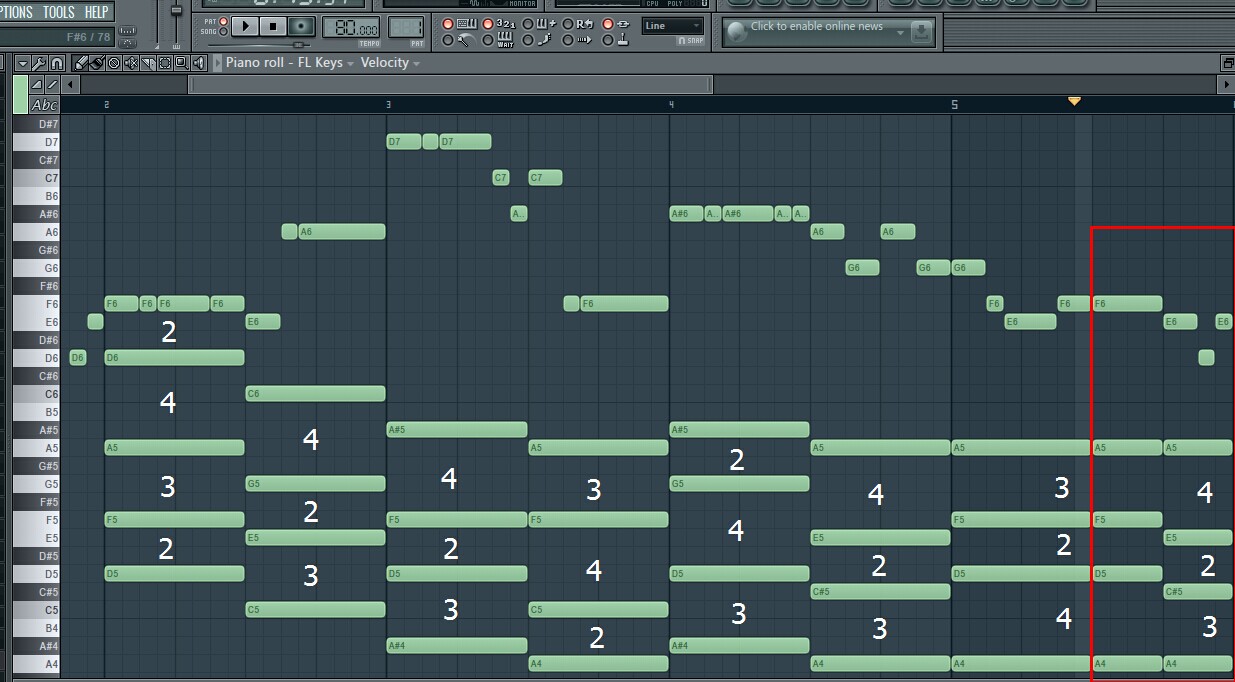Select the Draw pencil tool
The width and height of the screenshot is (1235, 682).
[x=81, y=63]
